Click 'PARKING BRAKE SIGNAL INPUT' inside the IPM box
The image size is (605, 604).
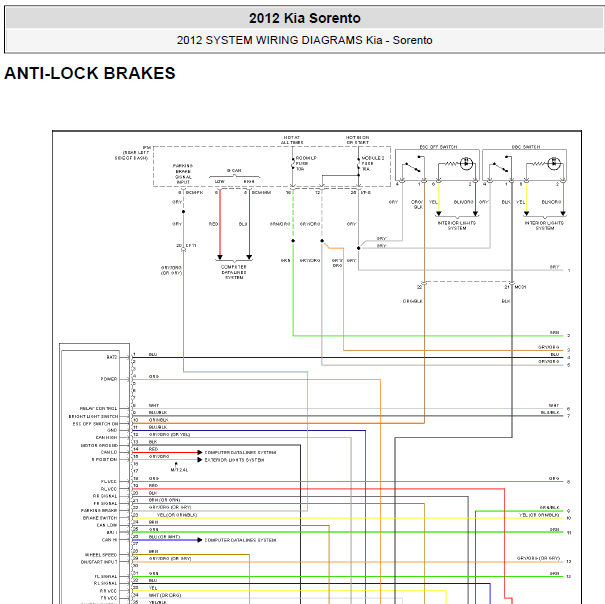pyautogui.click(x=183, y=174)
